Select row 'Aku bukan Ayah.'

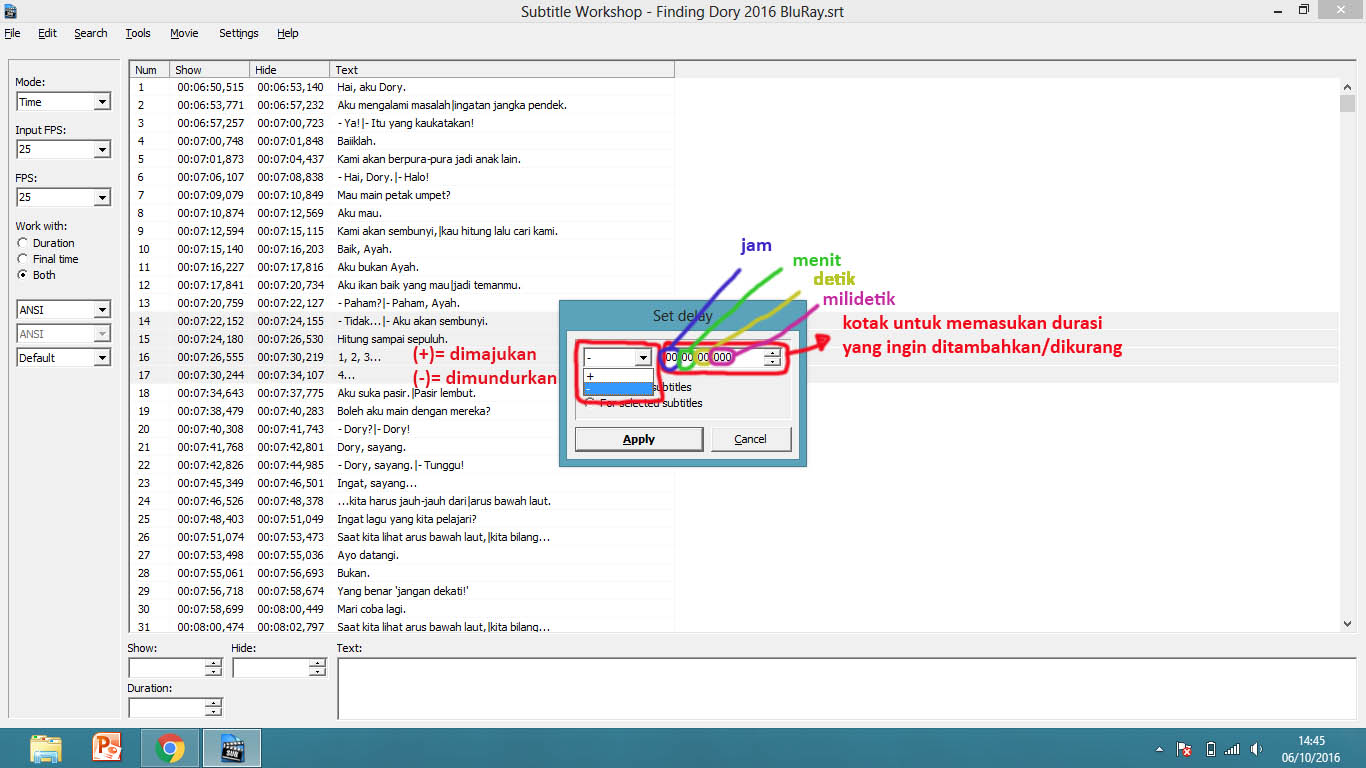(402, 267)
